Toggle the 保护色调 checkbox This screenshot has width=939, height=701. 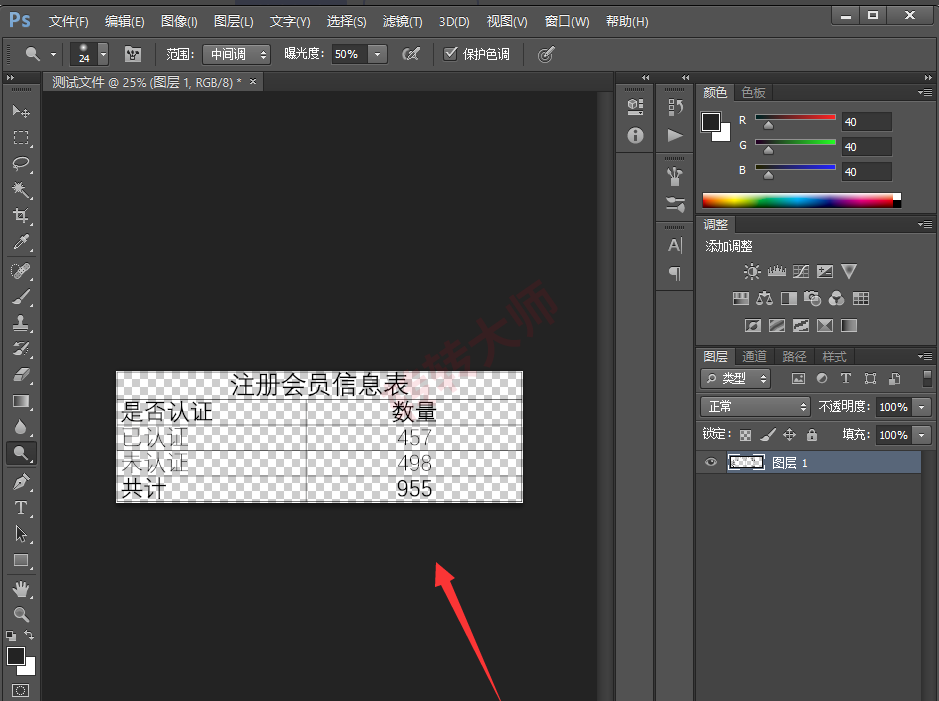coord(450,54)
